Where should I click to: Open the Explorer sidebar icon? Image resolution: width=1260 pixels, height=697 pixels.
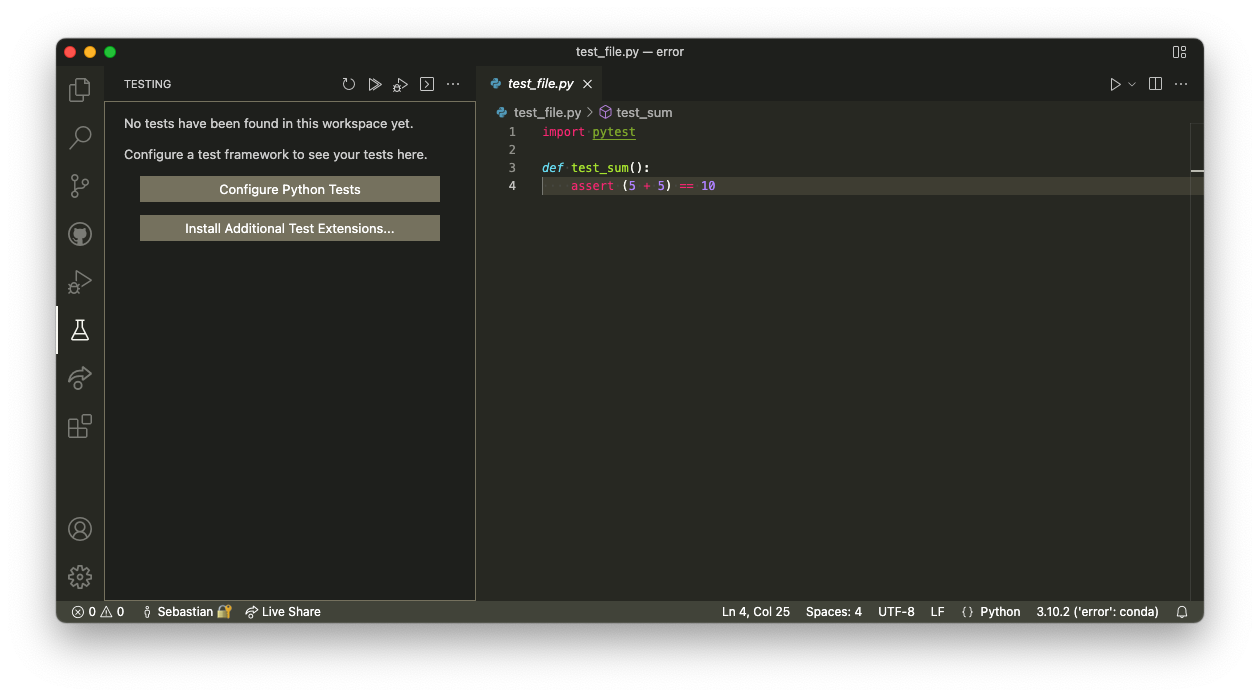(x=80, y=89)
